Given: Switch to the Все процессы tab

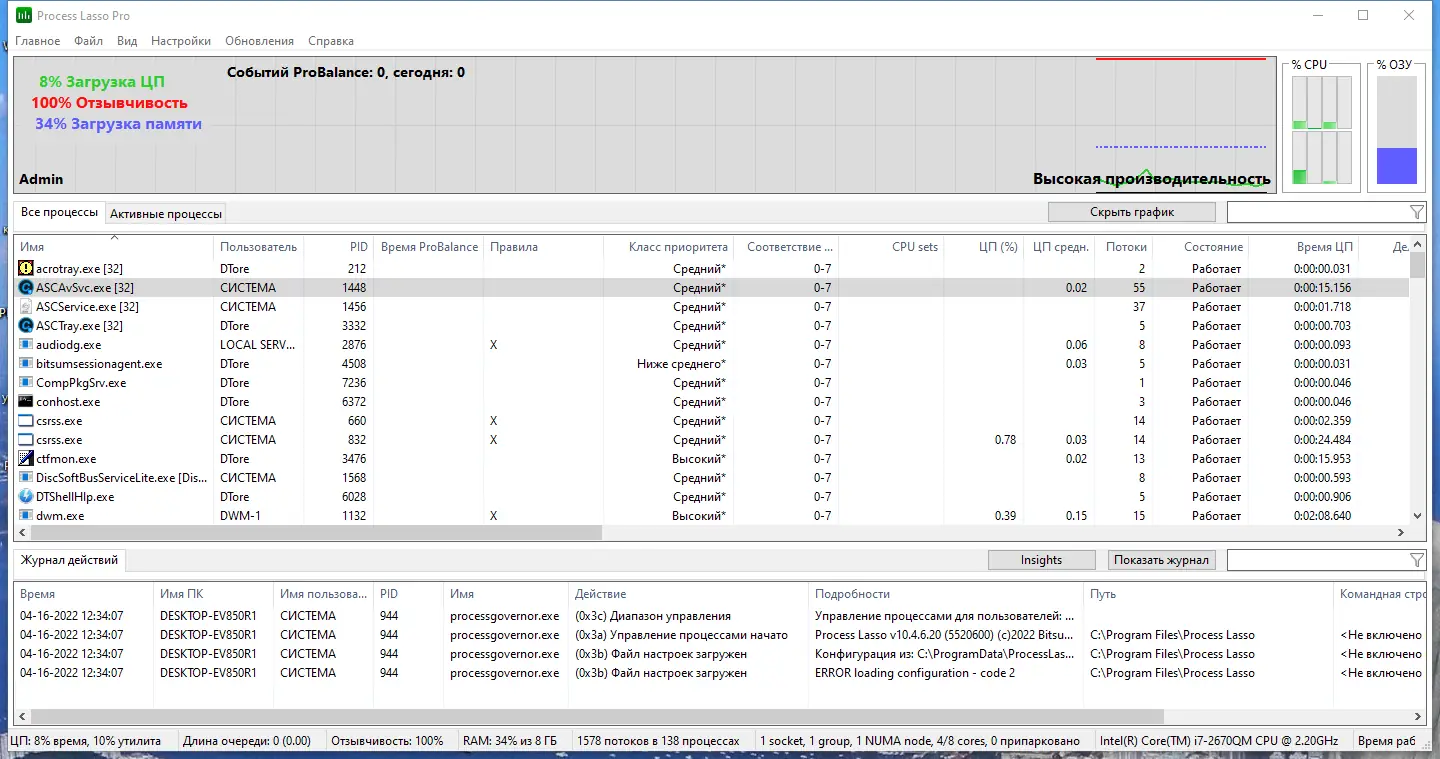Looking at the screenshot, I should pos(60,212).
